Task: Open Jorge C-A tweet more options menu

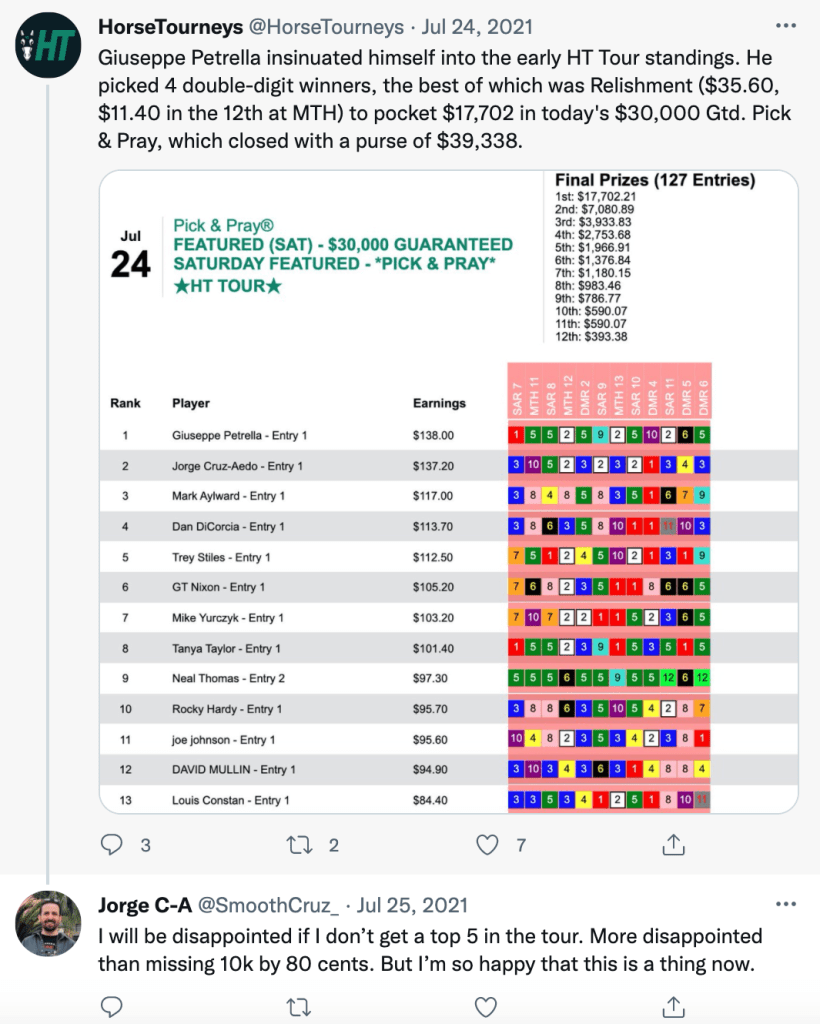Action: (x=787, y=906)
